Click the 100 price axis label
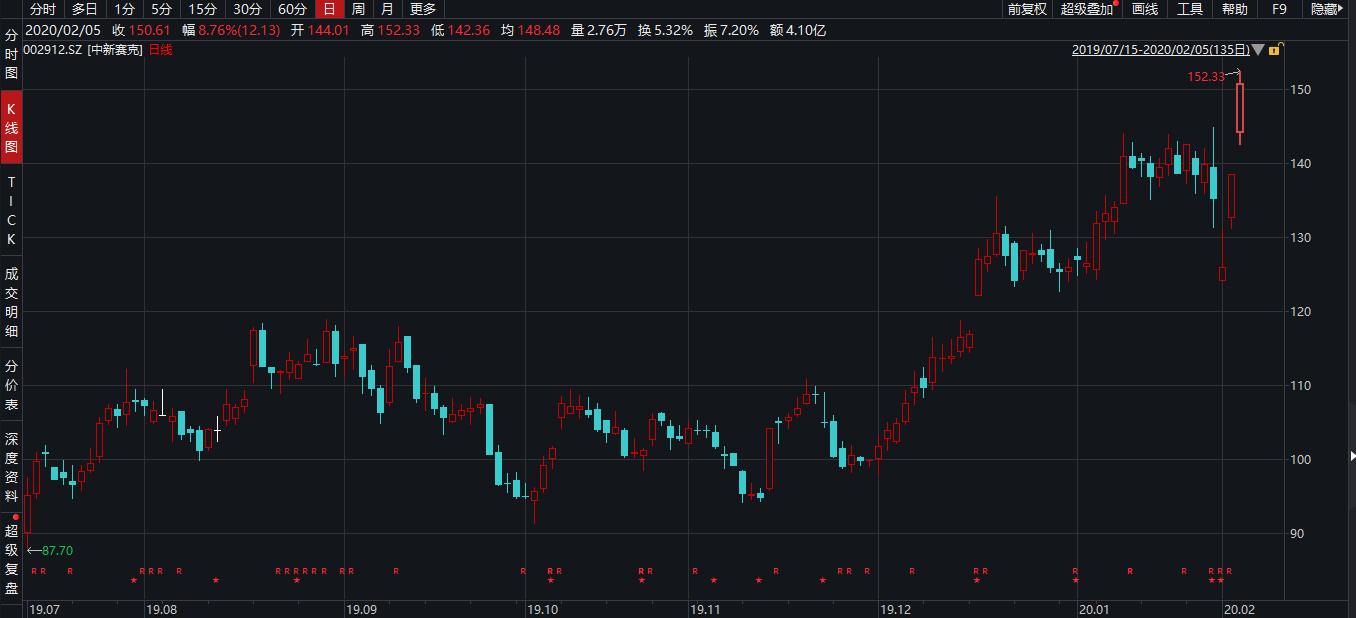 [1301, 460]
